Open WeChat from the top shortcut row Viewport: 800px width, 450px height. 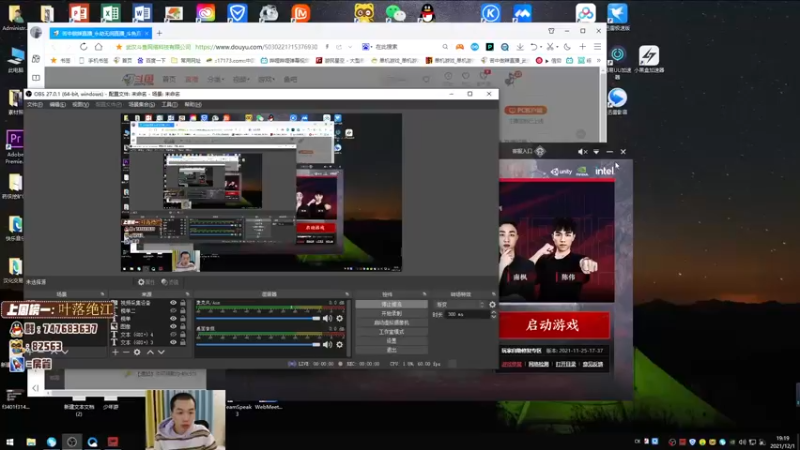[x=395, y=13]
